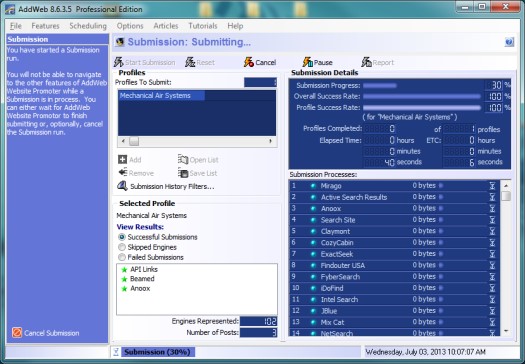The width and height of the screenshot is (525, 364).
Task: Open the Options menu
Action: pos(130,26)
